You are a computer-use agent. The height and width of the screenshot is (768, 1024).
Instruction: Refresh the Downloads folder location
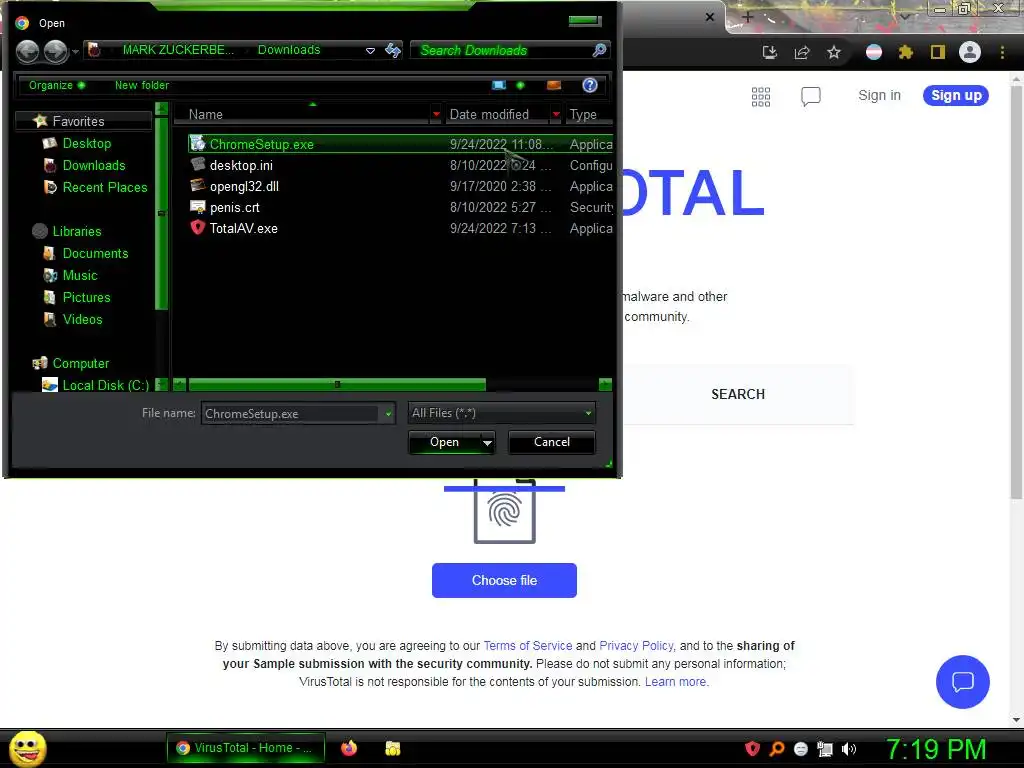[x=392, y=50]
